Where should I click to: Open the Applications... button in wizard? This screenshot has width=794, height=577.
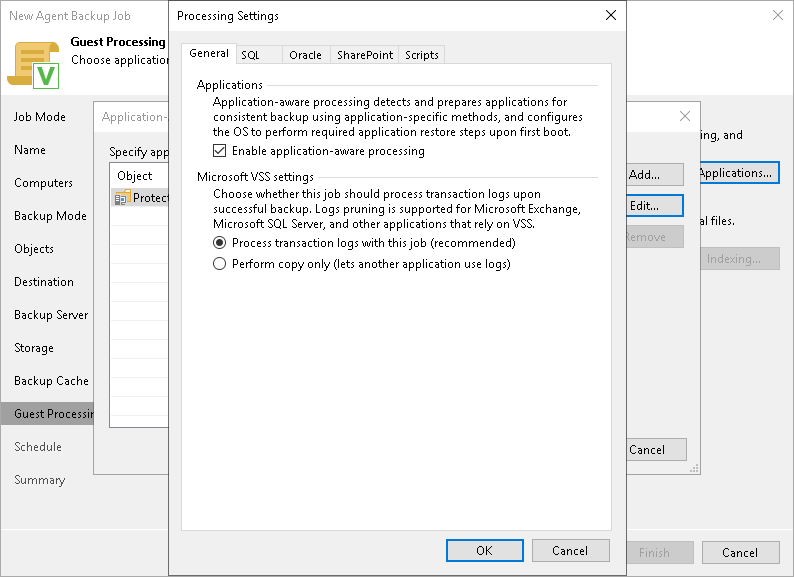tap(740, 173)
